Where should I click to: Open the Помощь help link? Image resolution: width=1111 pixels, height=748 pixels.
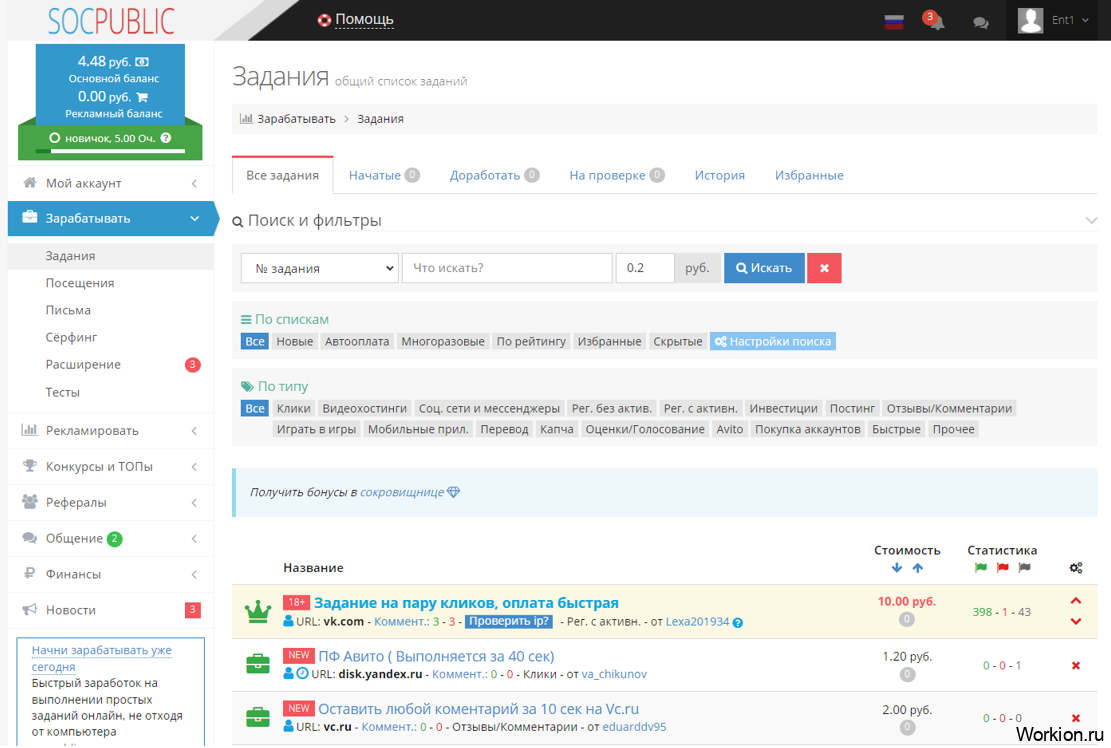(x=364, y=20)
